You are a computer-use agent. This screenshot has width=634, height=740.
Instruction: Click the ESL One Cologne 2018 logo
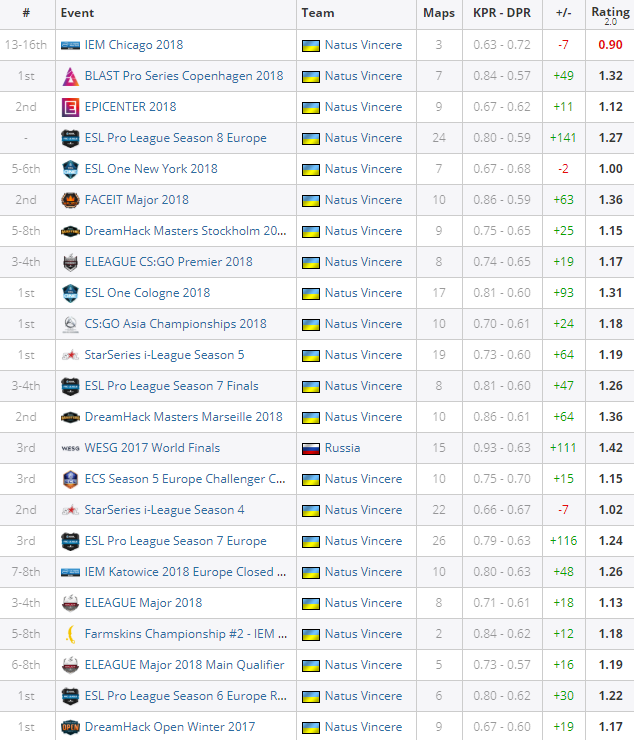70,294
